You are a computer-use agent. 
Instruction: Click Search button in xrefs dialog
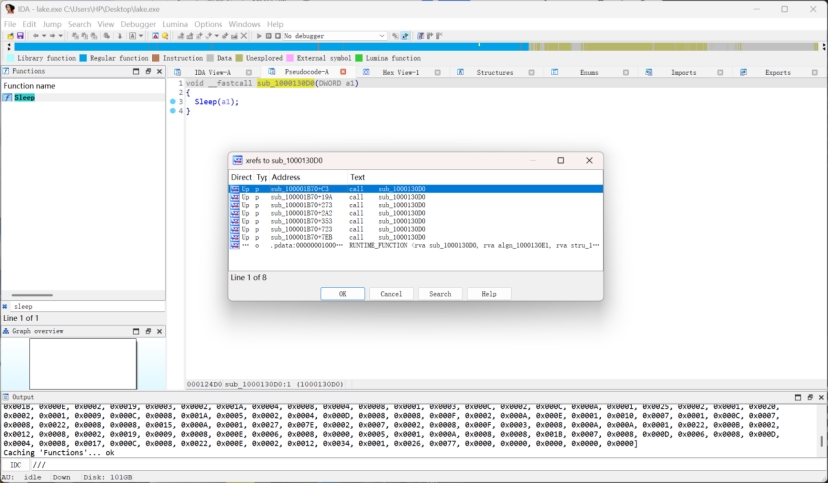pos(440,294)
